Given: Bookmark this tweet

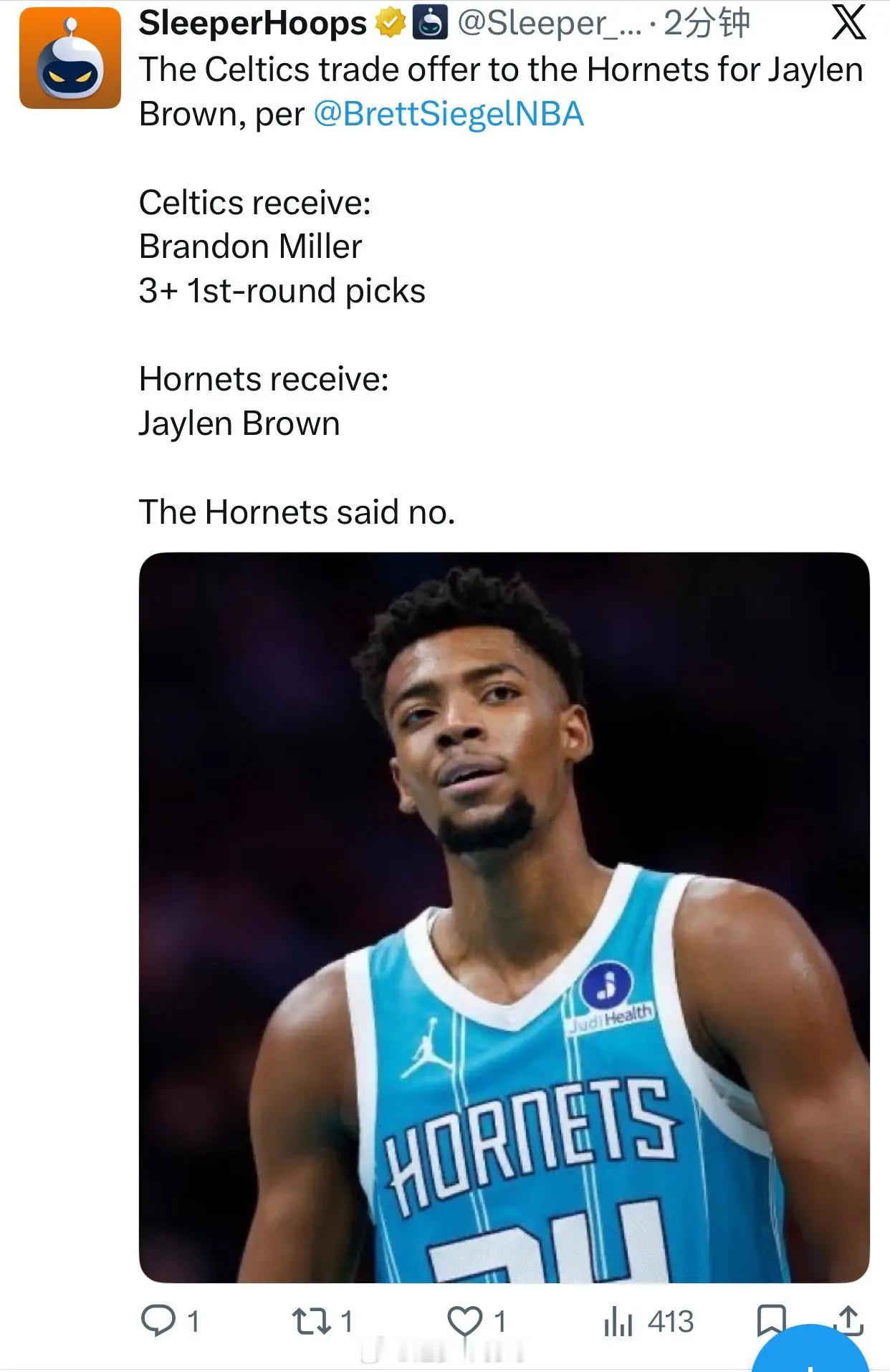Looking at the screenshot, I should coord(771,1320).
